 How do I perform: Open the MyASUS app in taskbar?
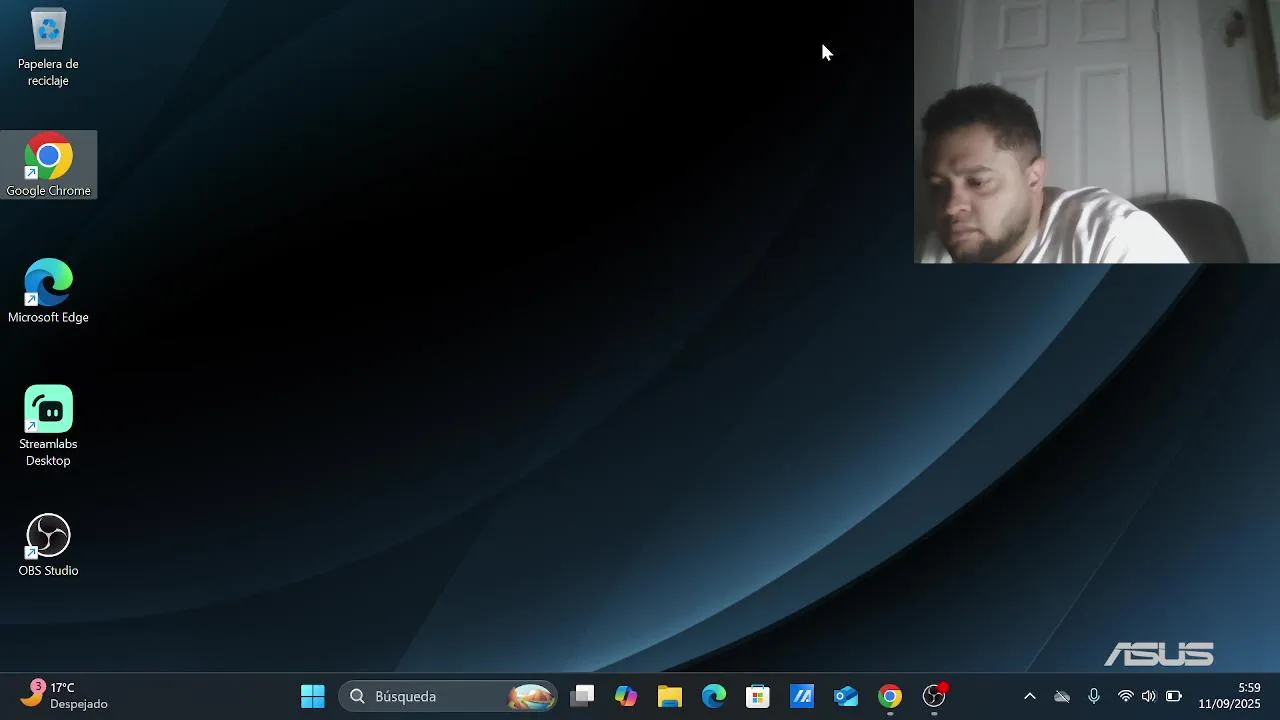click(802, 696)
